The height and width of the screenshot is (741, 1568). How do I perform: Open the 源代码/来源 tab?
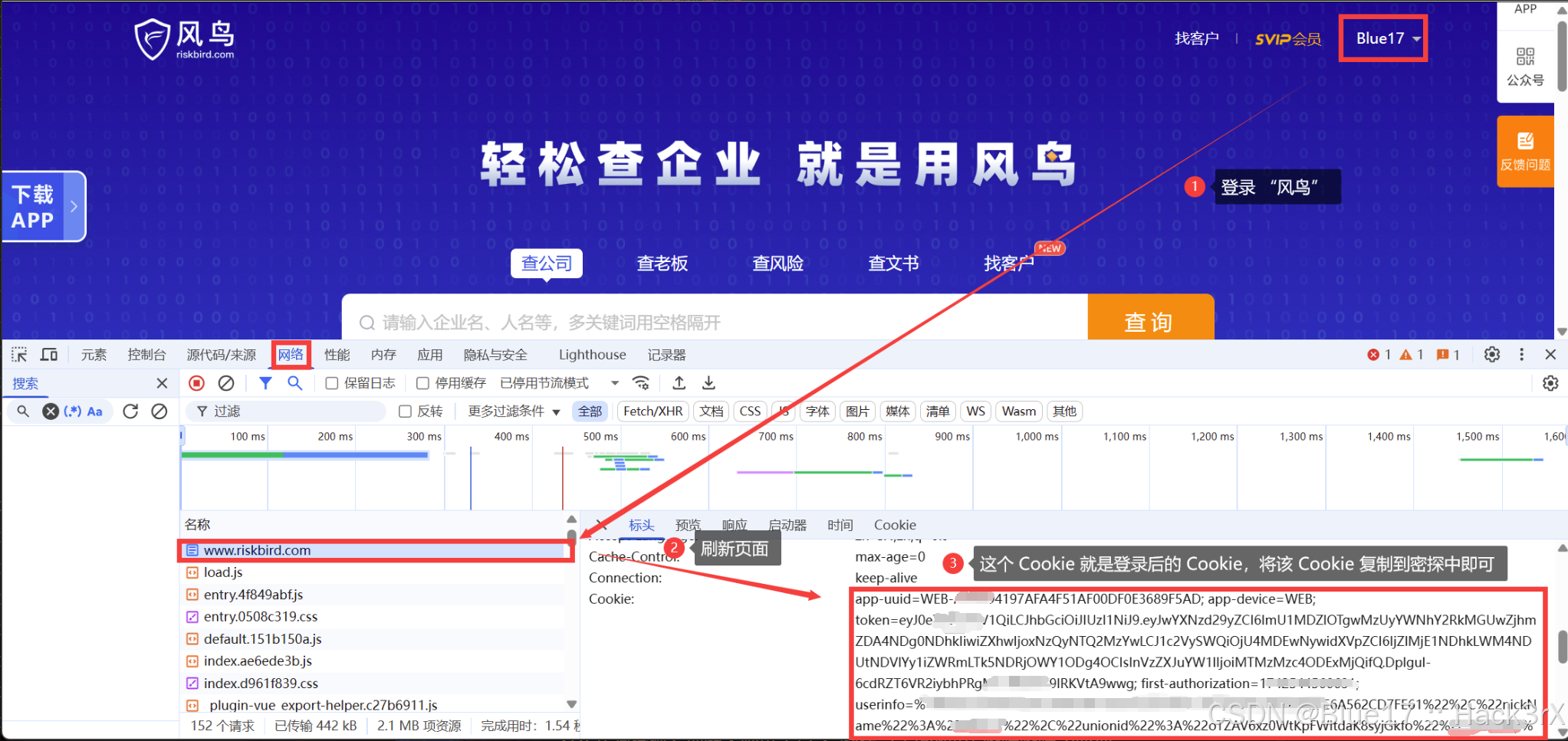222,355
